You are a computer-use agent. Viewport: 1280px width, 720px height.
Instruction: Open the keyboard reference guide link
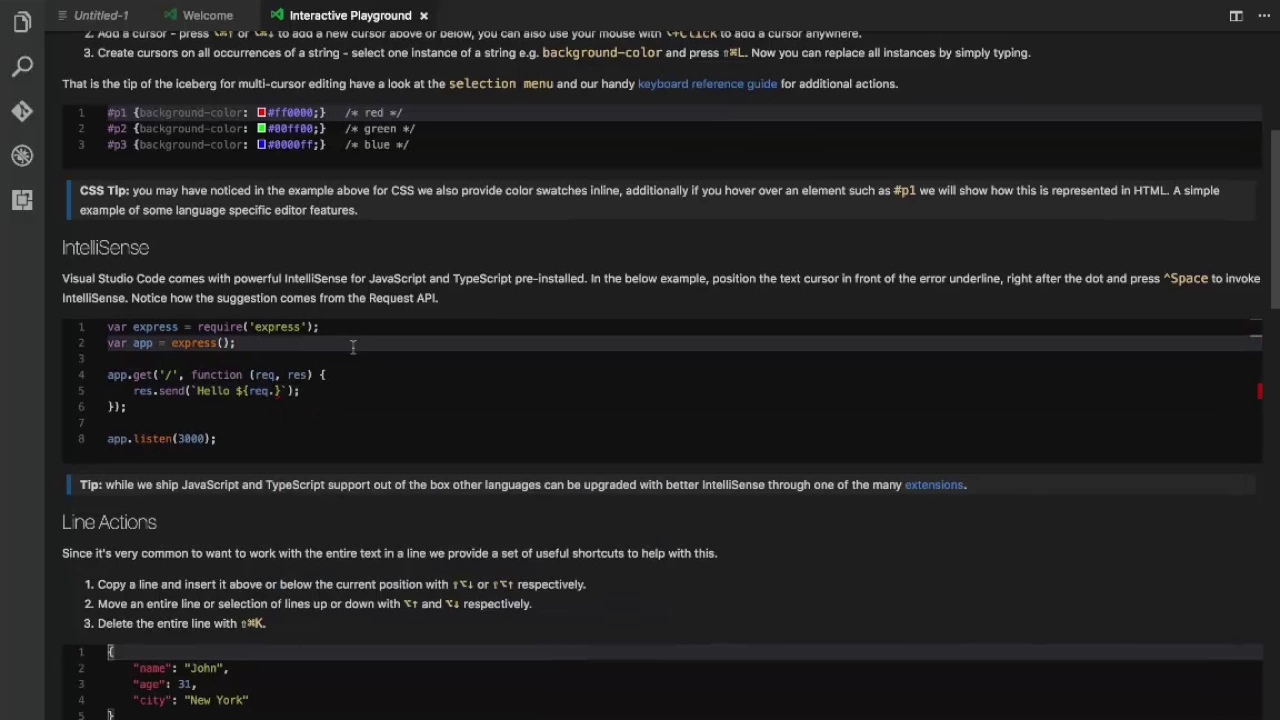coord(707,84)
